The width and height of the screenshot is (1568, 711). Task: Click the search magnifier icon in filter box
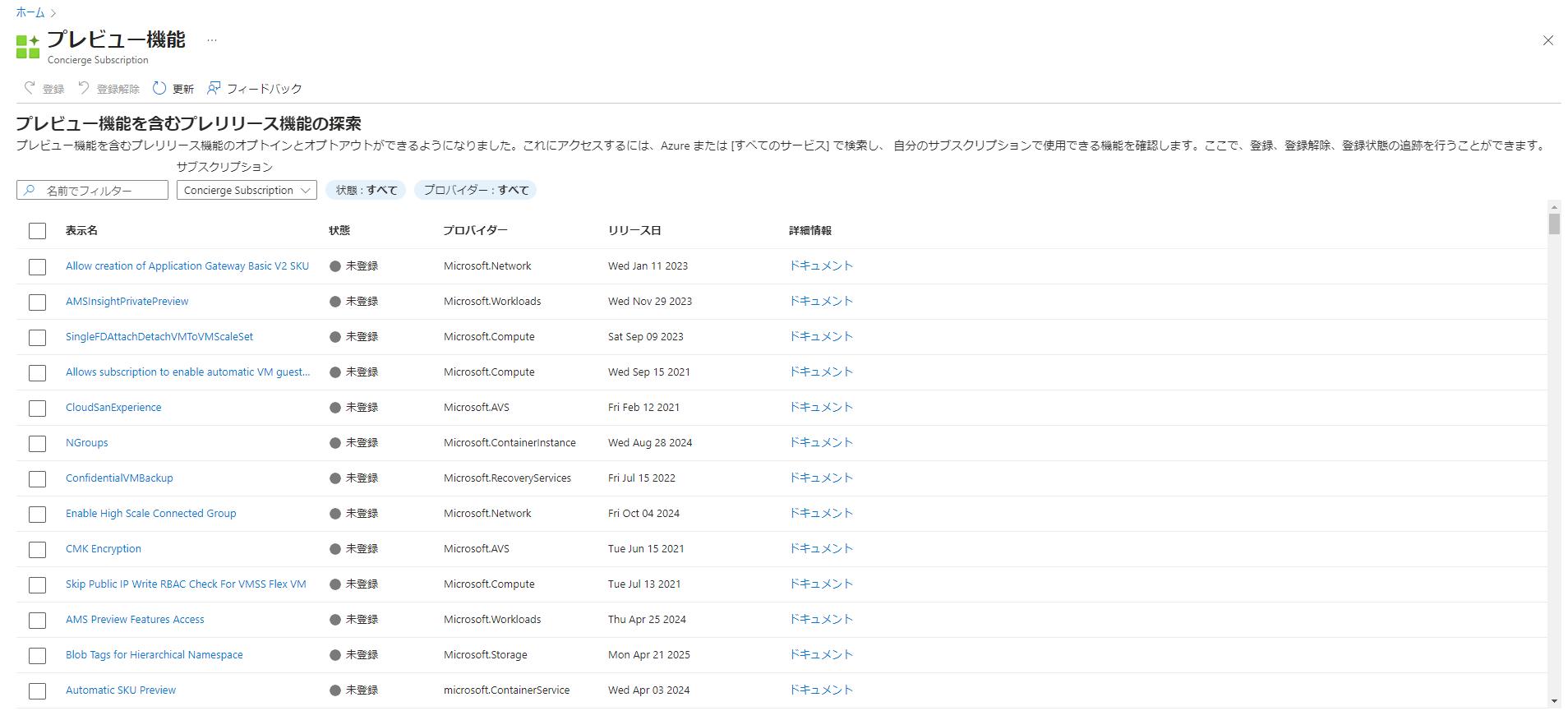point(30,190)
